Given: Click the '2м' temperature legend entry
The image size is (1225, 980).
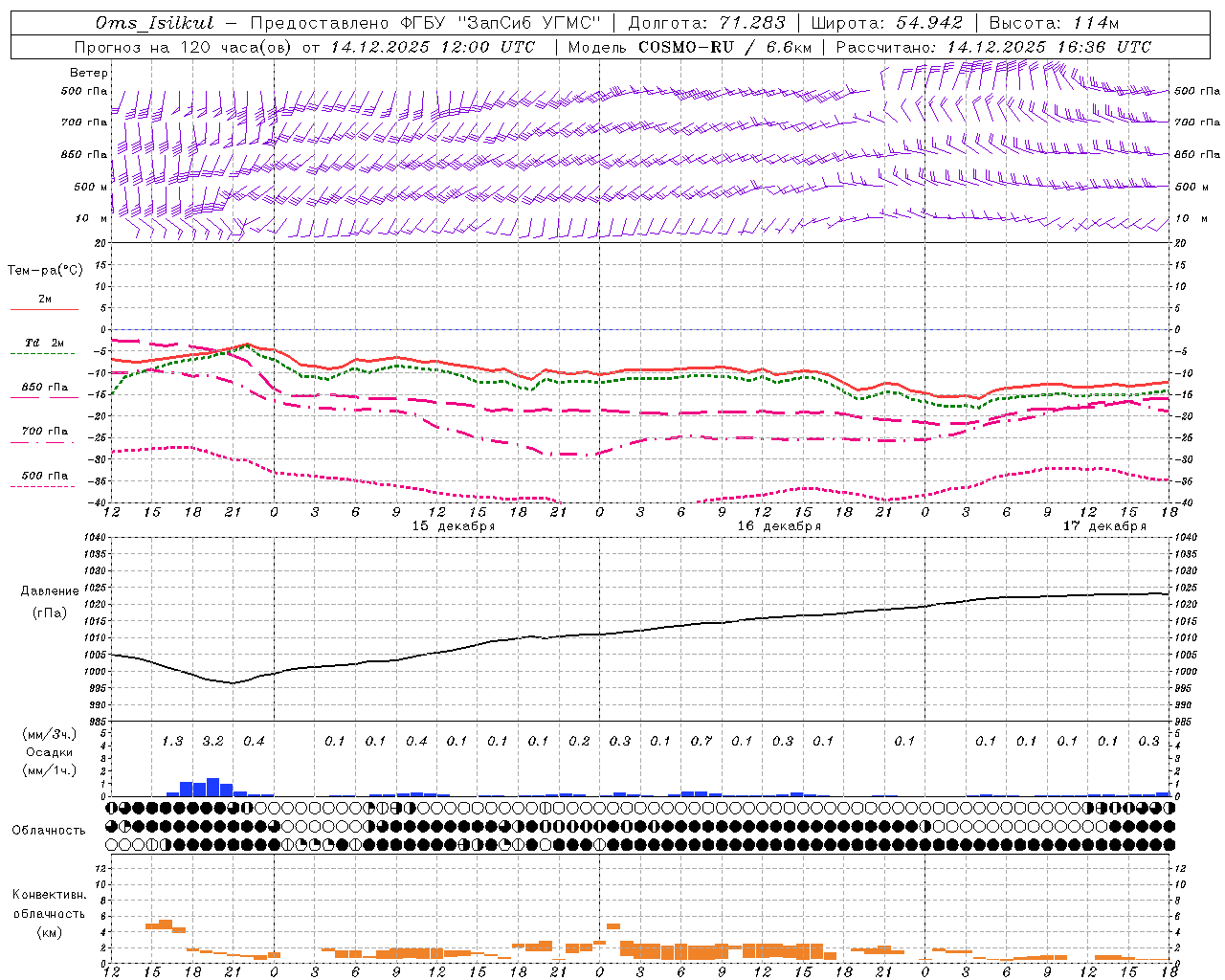Looking at the screenshot, I should click(45, 300).
